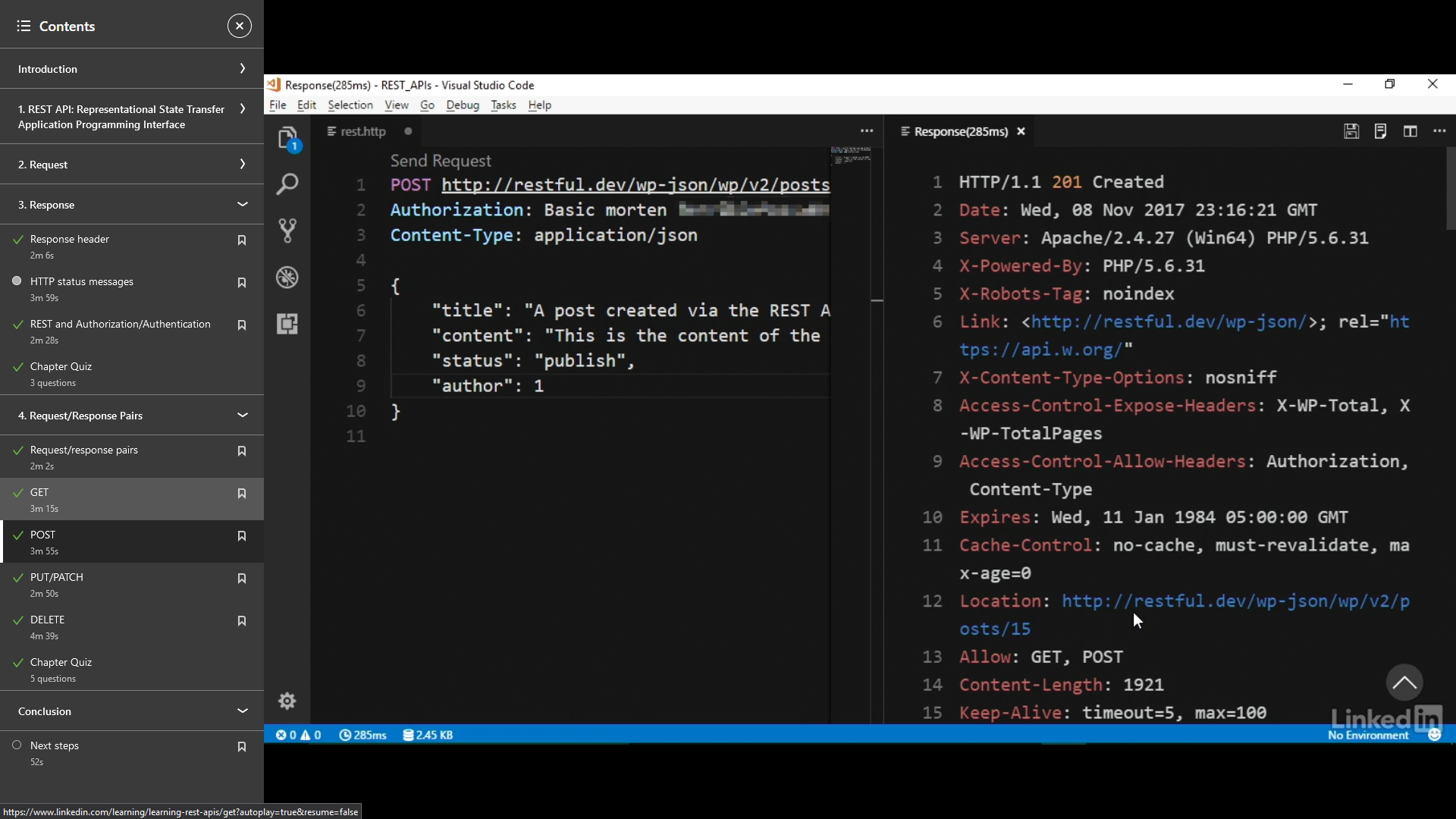1456x819 pixels.
Task: Open the File menu
Action: [278, 105]
